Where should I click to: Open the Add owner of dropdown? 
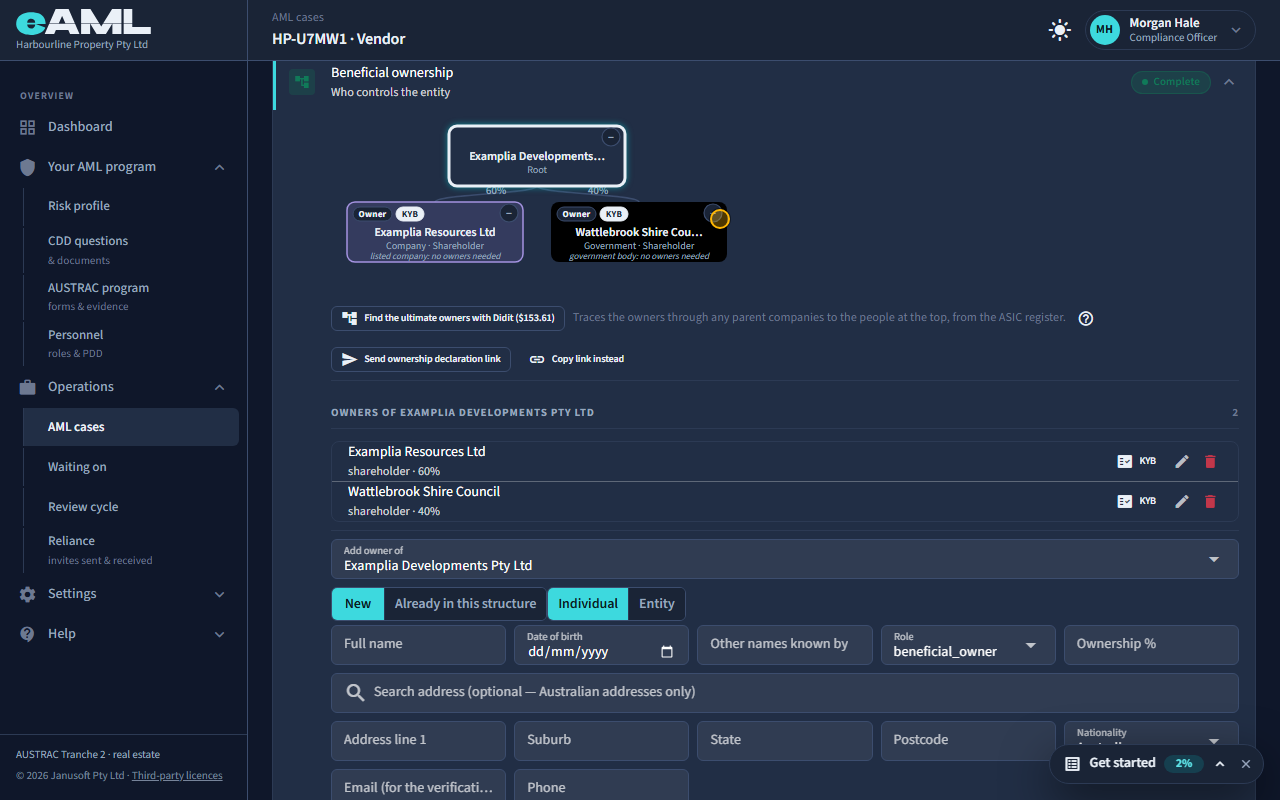[785, 559]
